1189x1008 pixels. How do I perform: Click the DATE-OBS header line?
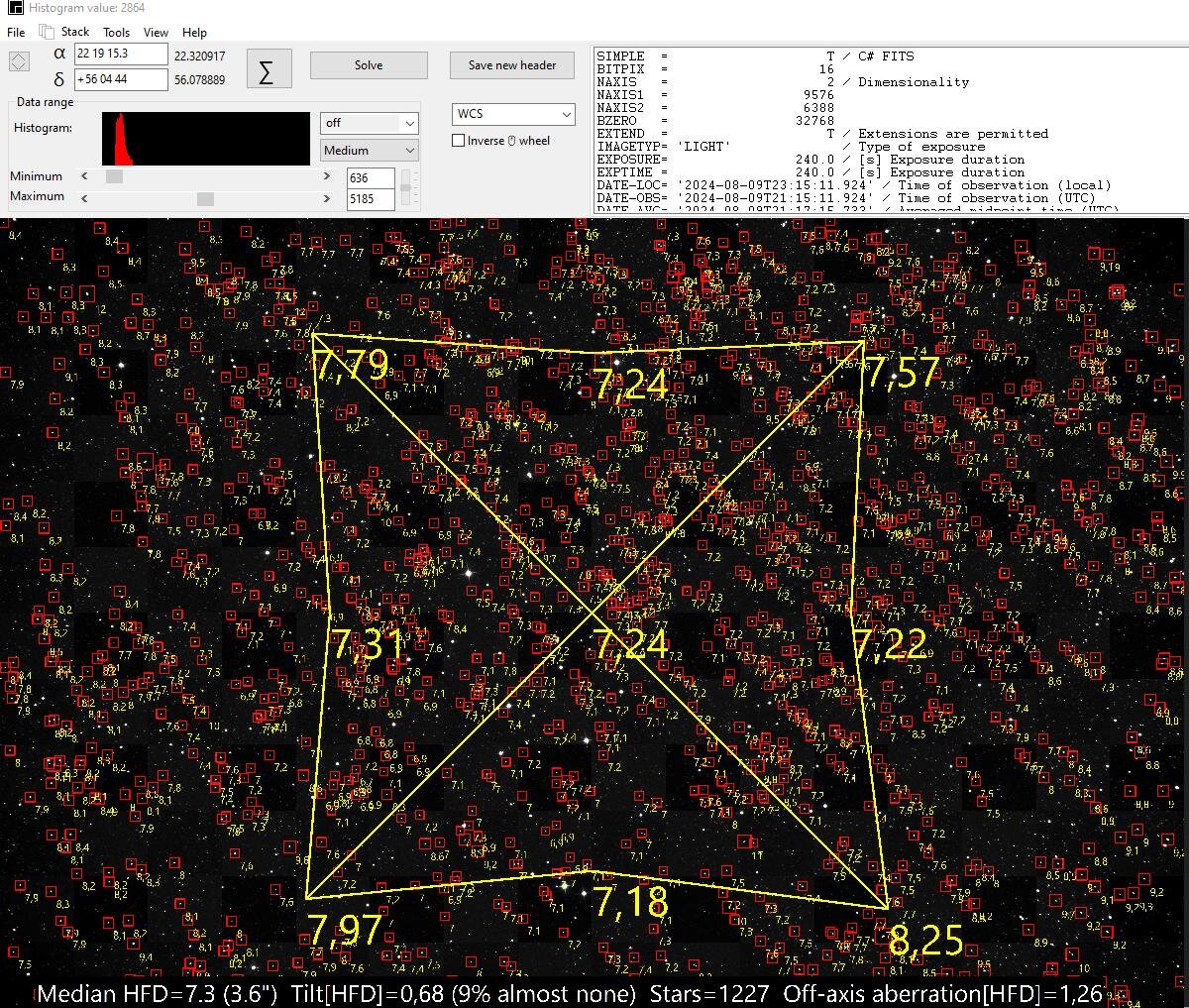[x=846, y=198]
